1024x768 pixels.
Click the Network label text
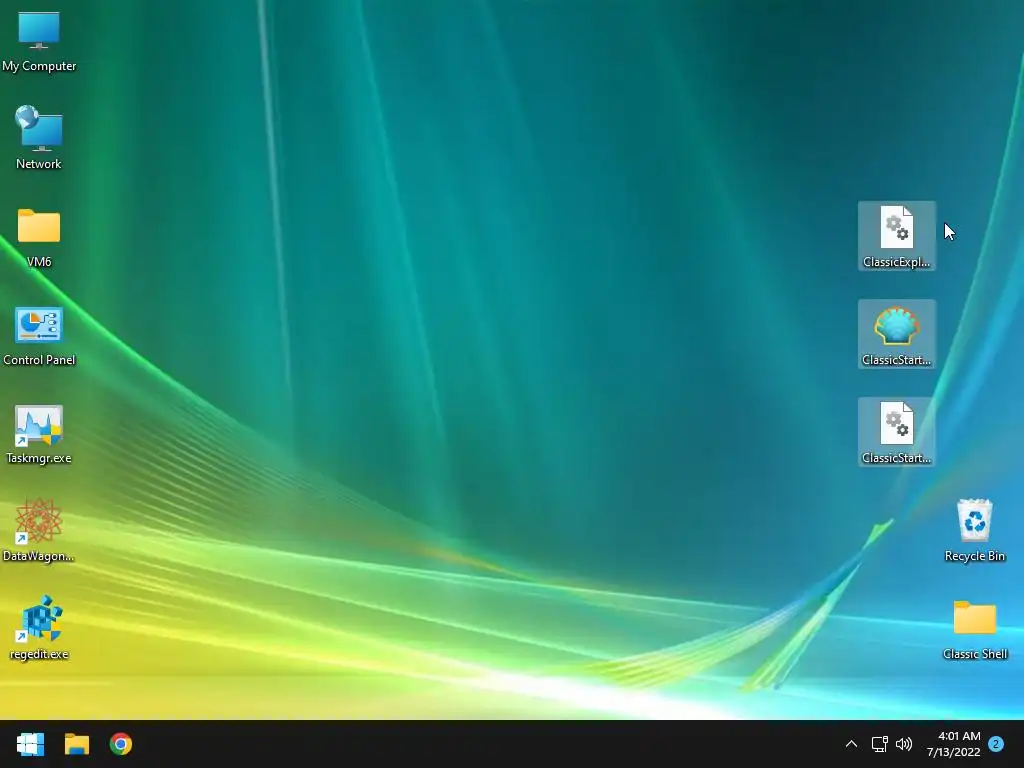pyautogui.click(x=39, y=164)
